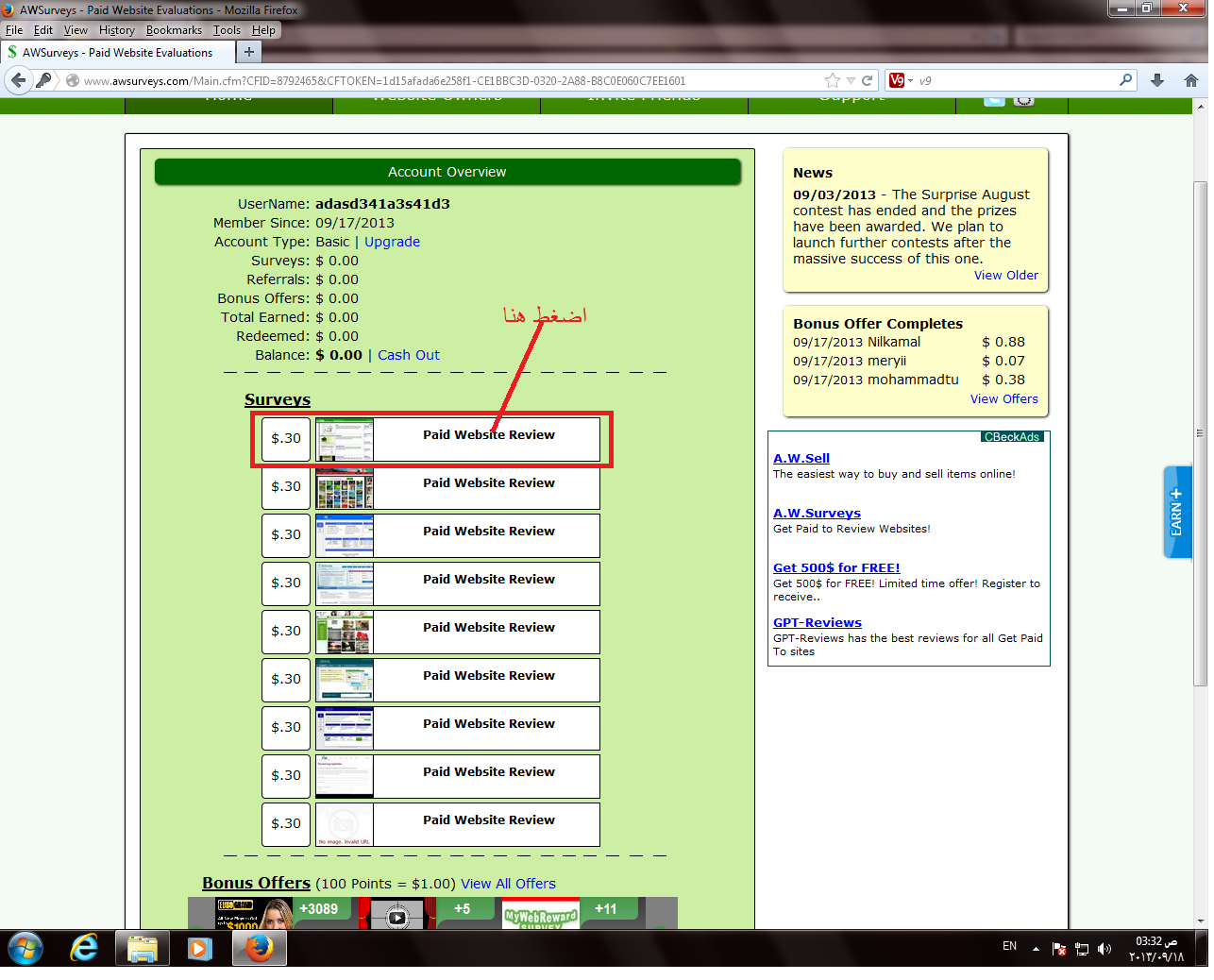Click the CBeckAds label
The height and width of the screenshot is (980, 1214).
1012,437
